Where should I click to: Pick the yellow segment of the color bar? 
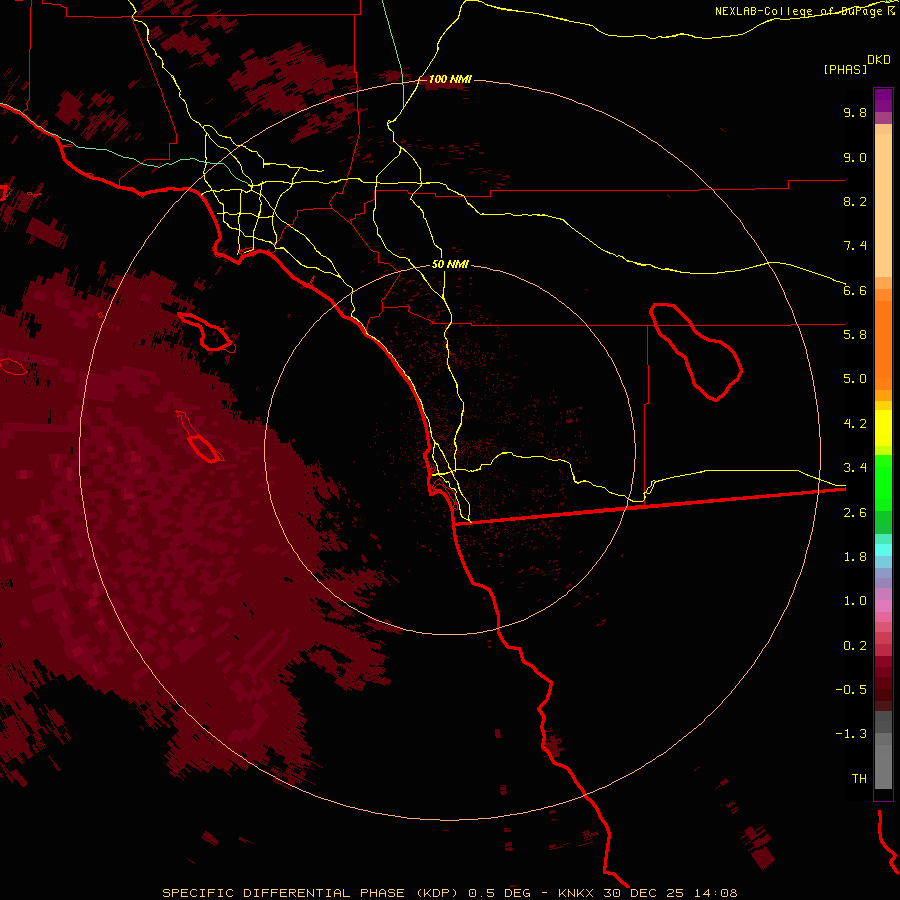point(883,428)
